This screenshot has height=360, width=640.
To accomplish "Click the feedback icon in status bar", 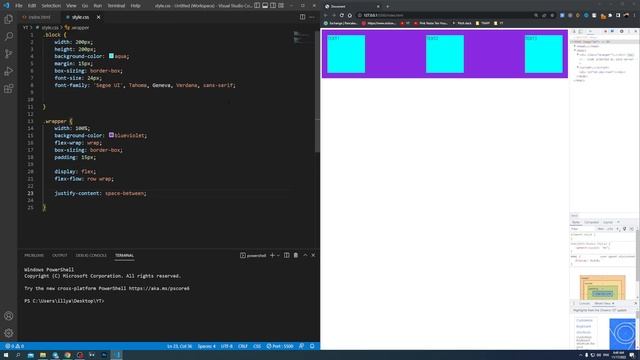I will click(x=302, y=346).
